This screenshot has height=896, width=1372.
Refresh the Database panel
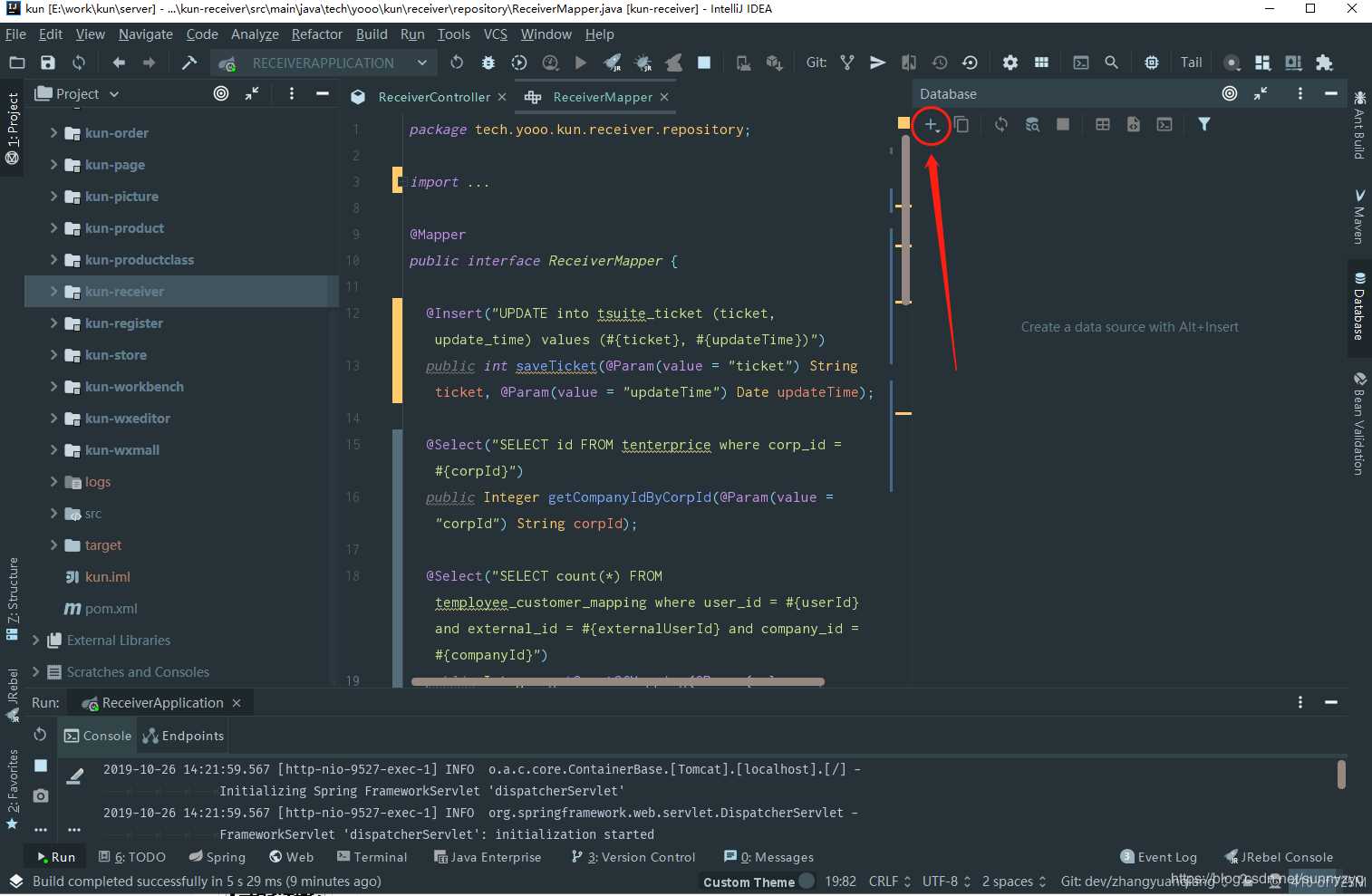1001,125
